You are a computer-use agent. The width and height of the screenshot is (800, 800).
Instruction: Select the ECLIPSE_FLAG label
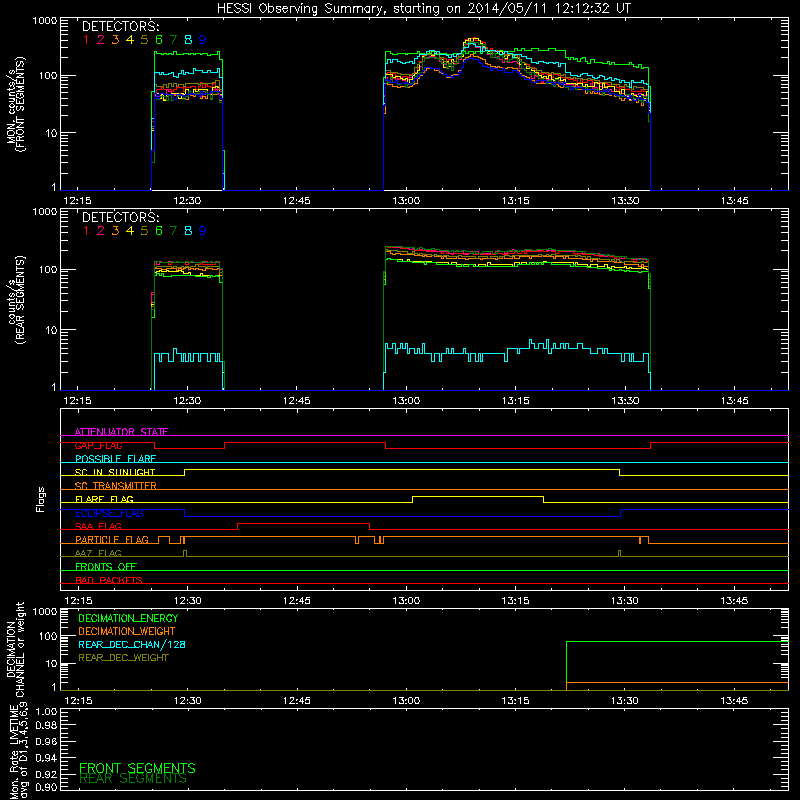109,513
